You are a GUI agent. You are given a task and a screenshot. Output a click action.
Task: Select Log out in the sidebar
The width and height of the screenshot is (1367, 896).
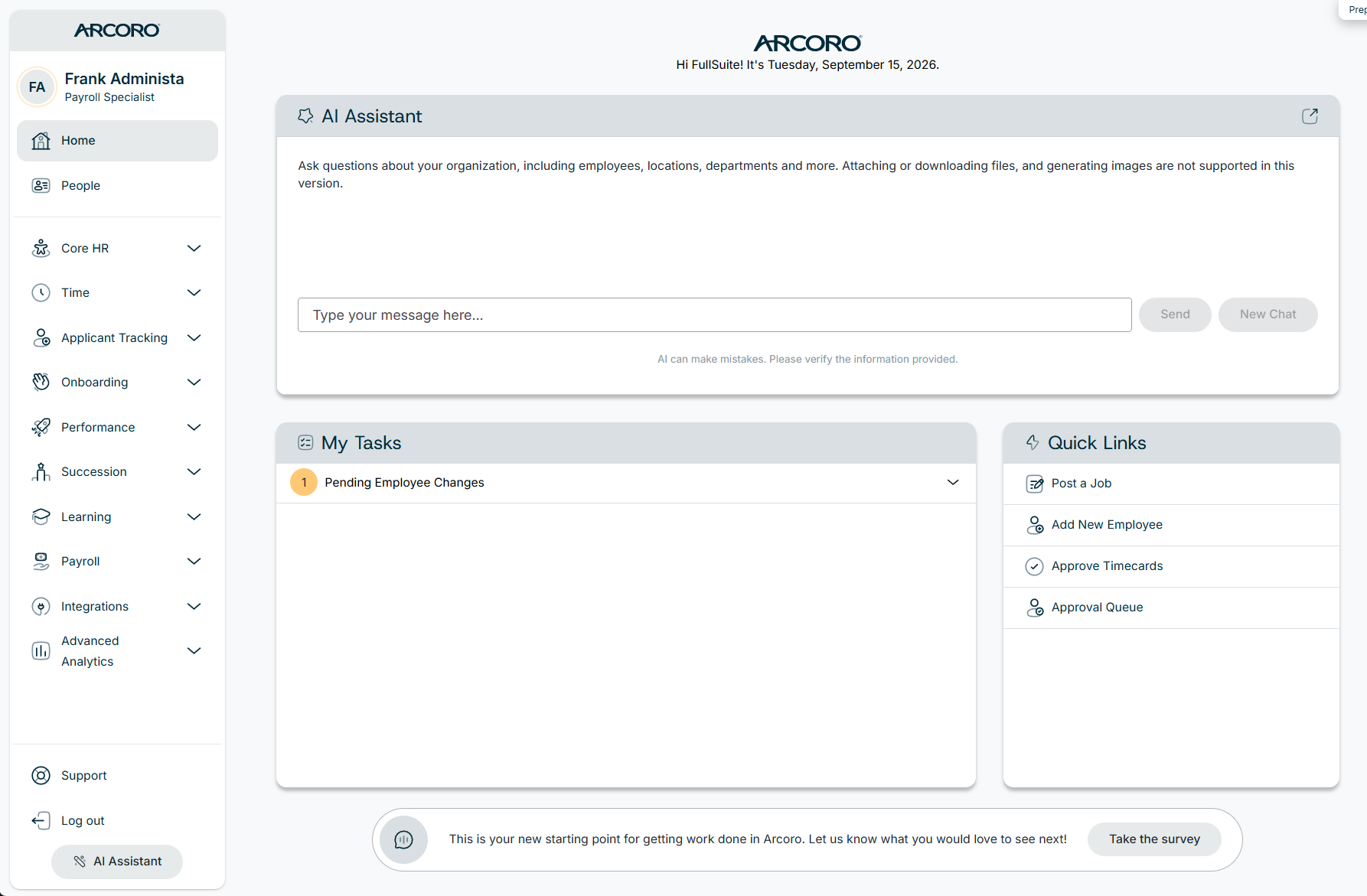(83, 821)
